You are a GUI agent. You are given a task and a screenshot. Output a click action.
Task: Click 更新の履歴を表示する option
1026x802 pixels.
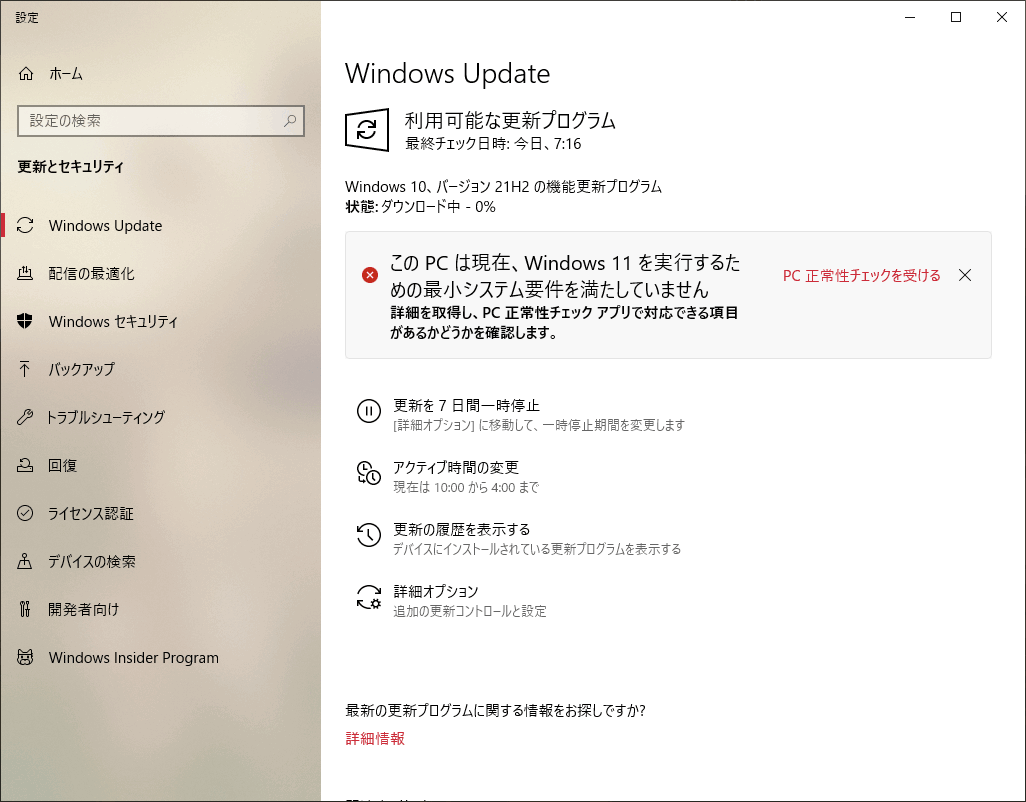[462, 529]
